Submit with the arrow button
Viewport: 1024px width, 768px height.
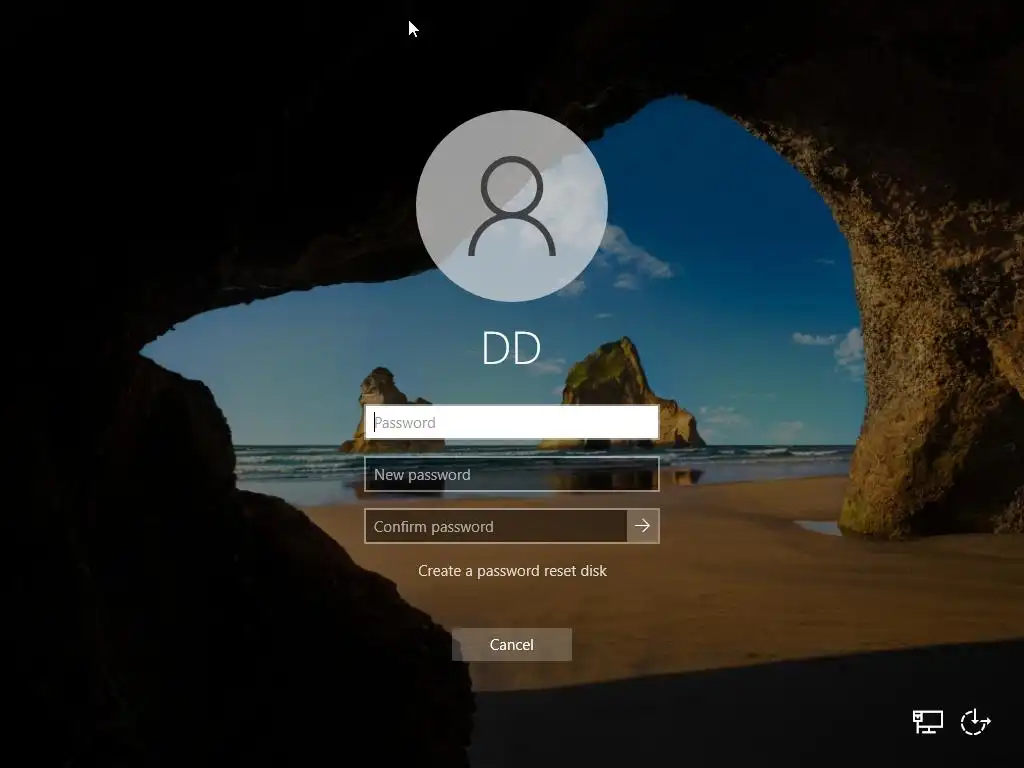tap(643, 526)
